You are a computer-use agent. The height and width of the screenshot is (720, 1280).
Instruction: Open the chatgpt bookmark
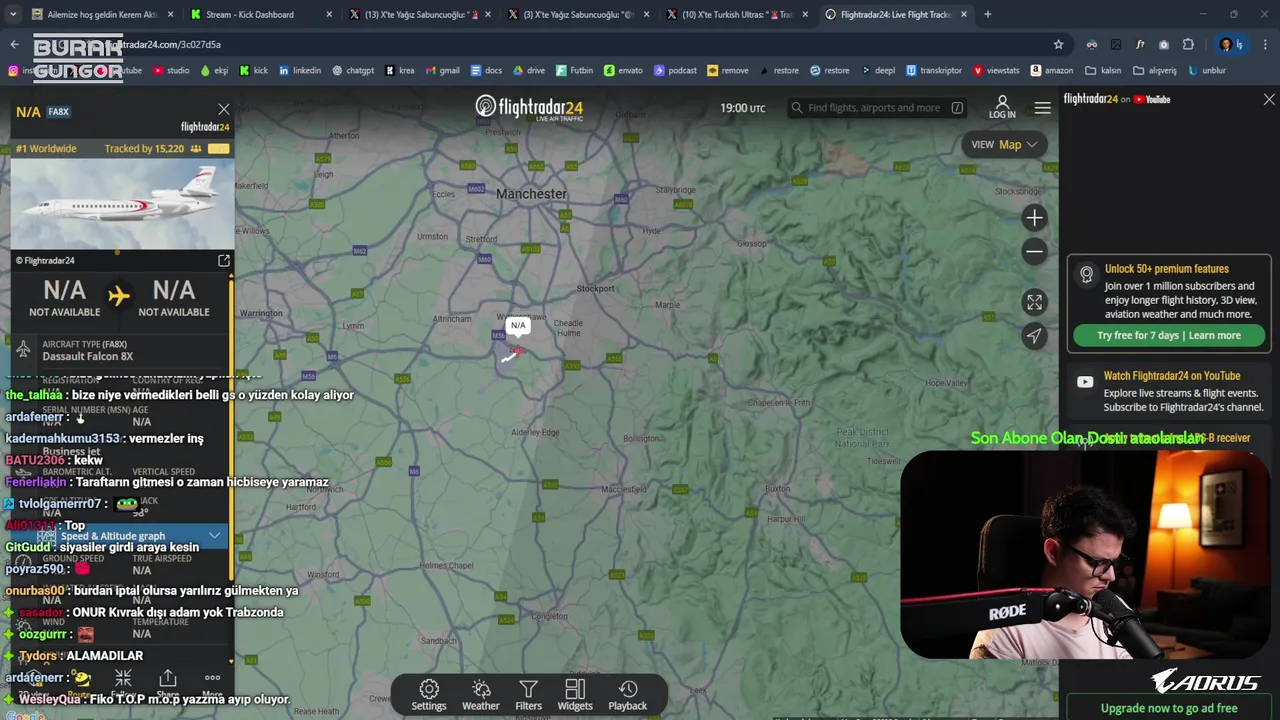pyautogui.click(x=353, y=70)
